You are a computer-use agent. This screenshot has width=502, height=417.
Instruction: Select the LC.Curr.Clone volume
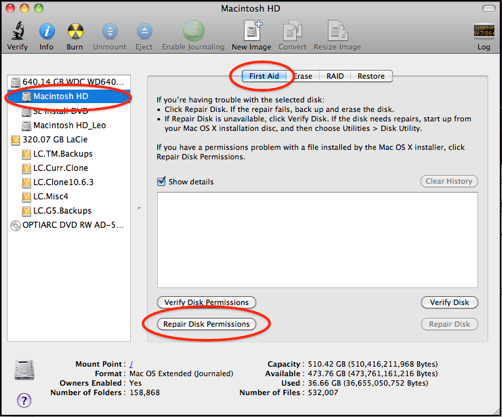click(x=69, y=168)
